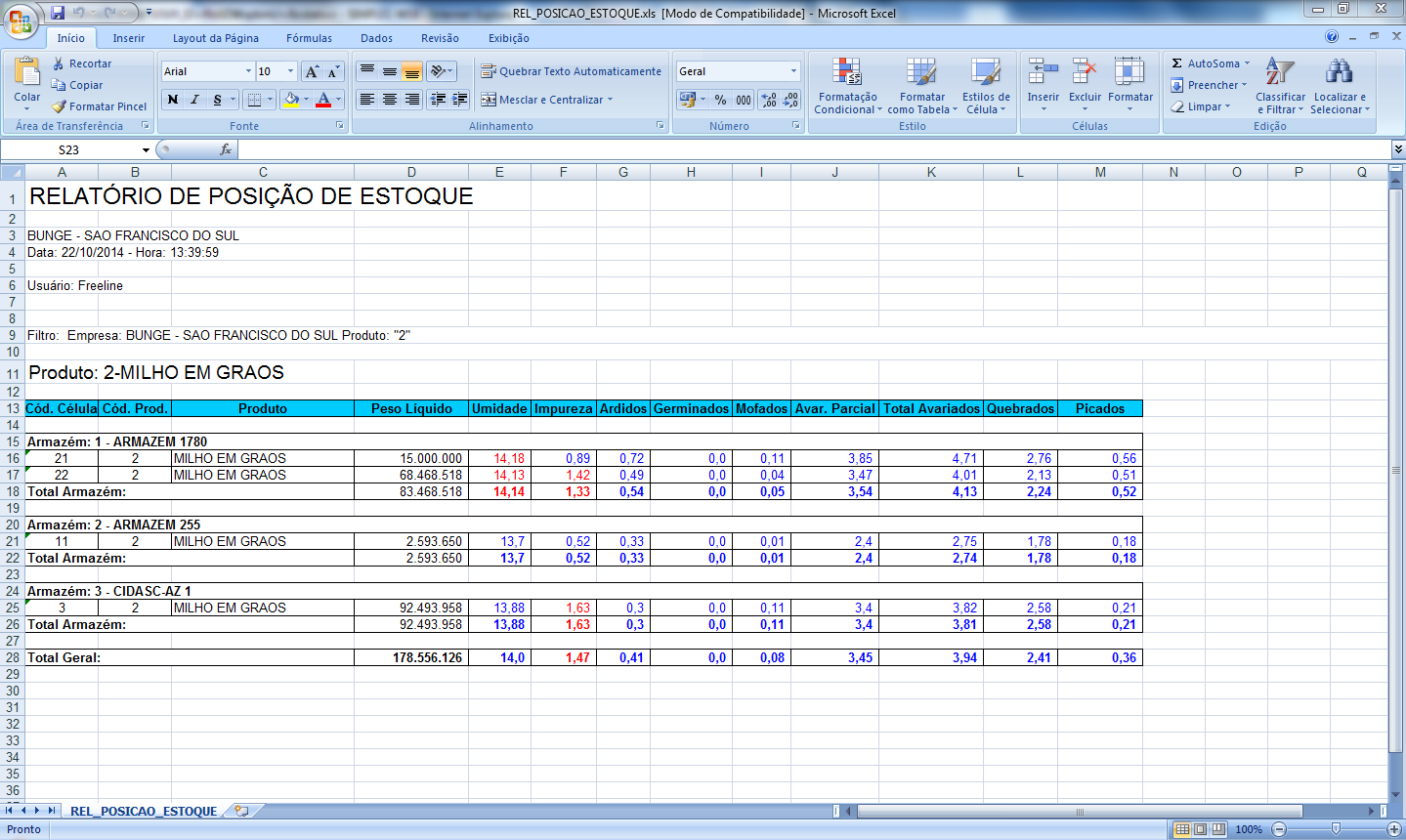The height and width of the screenshot is (840, 1406).
Task: Open the font size dropdown
Action: coord(290,71)
